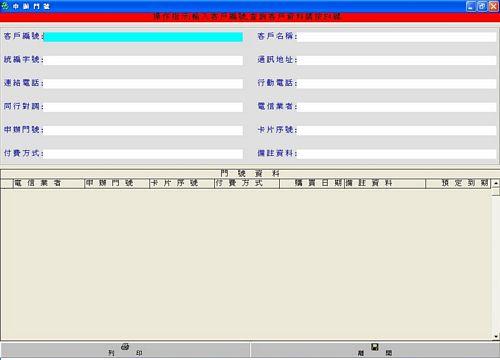Screen dimensions: 500x360
Task: Click the floppy disk icon for 離開
Action: [375, 347]
